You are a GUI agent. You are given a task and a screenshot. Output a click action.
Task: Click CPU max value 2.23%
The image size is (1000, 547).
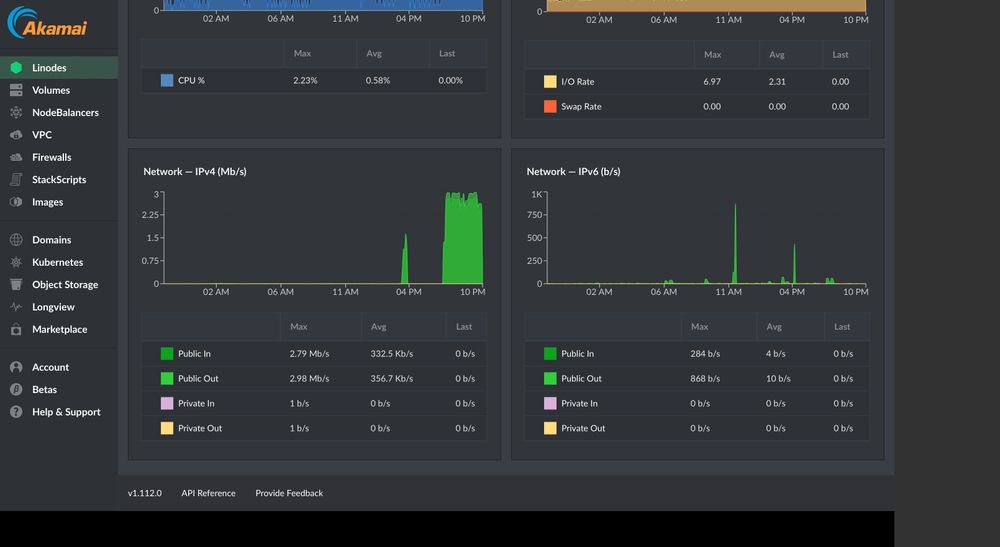coord(305,80)
